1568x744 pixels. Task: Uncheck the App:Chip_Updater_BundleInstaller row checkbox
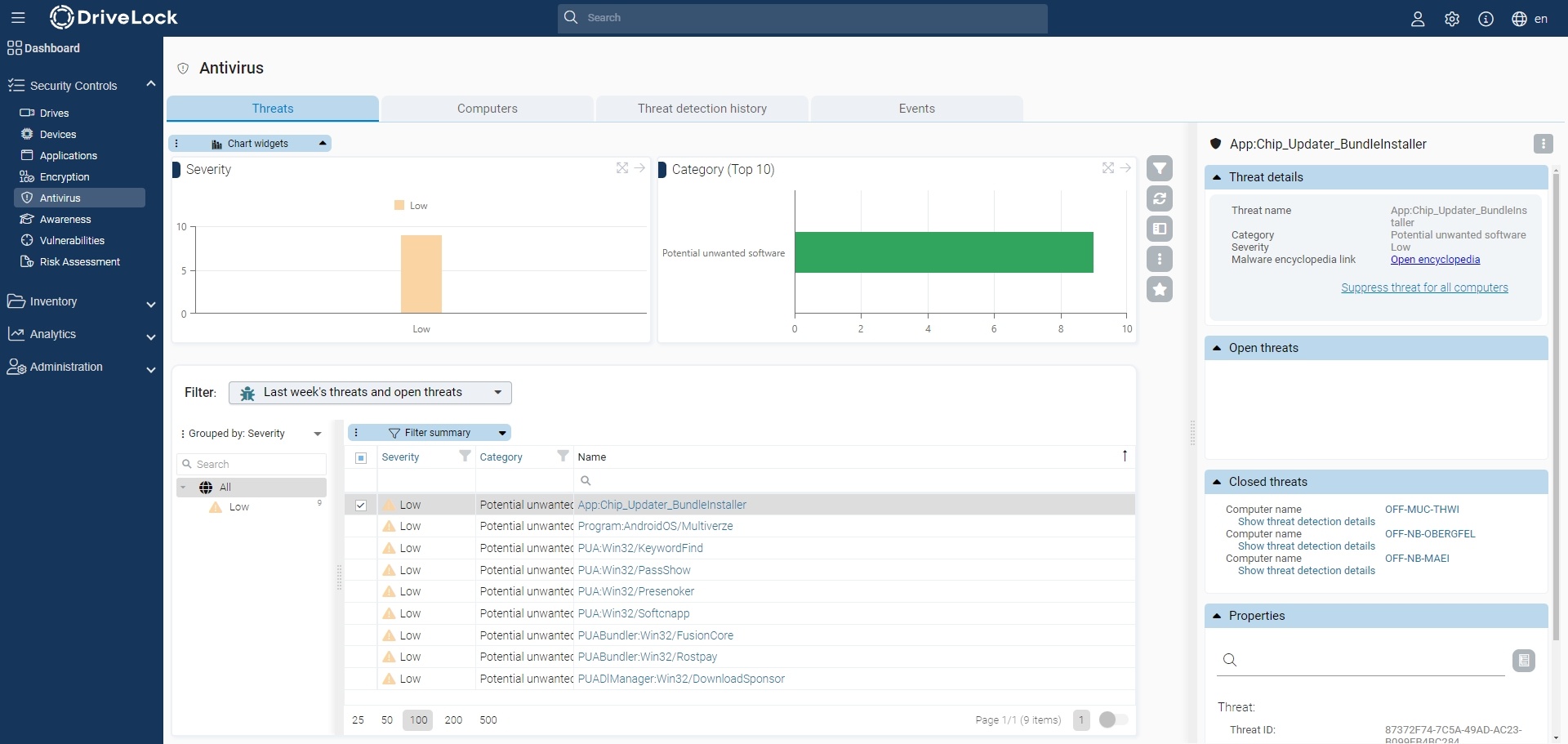[x=361, y=506]
